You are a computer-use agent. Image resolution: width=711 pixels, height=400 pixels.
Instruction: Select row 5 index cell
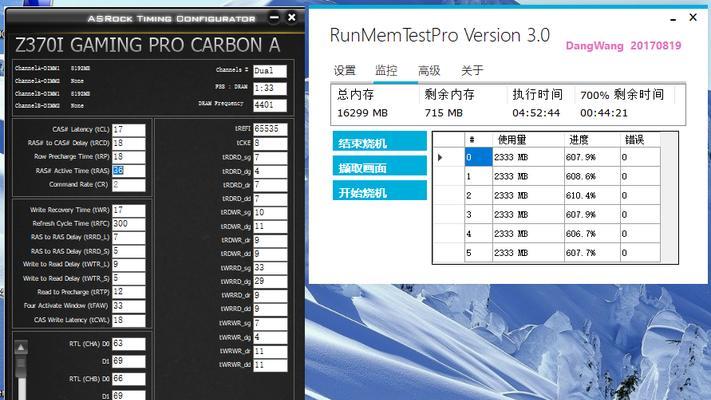(x=478, y=253)
